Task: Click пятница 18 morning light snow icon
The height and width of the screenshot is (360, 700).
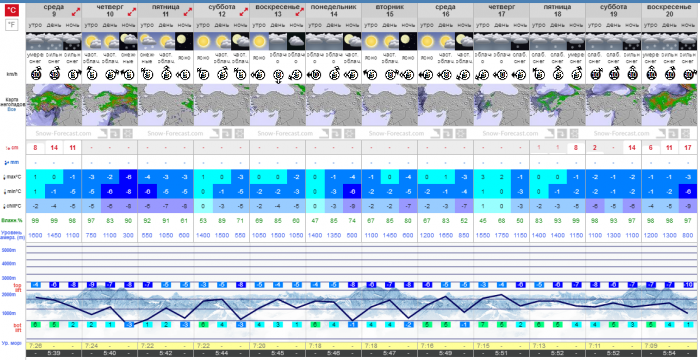Action: (539, 41)
